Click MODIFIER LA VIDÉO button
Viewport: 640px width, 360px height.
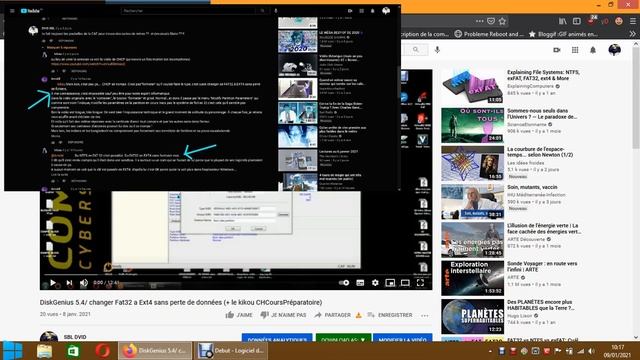pos(403,338)
